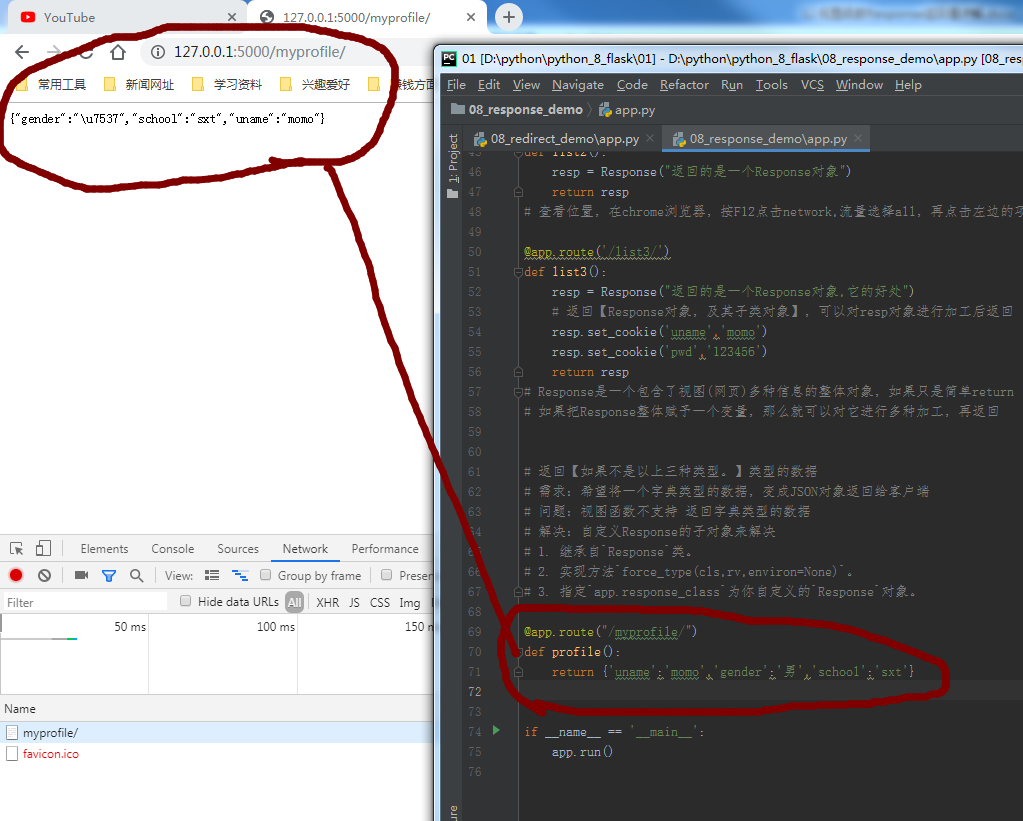The image size is (1023, 821).
Task: Click the capture screenshots camera icon
Action: (x=82, y=575)
